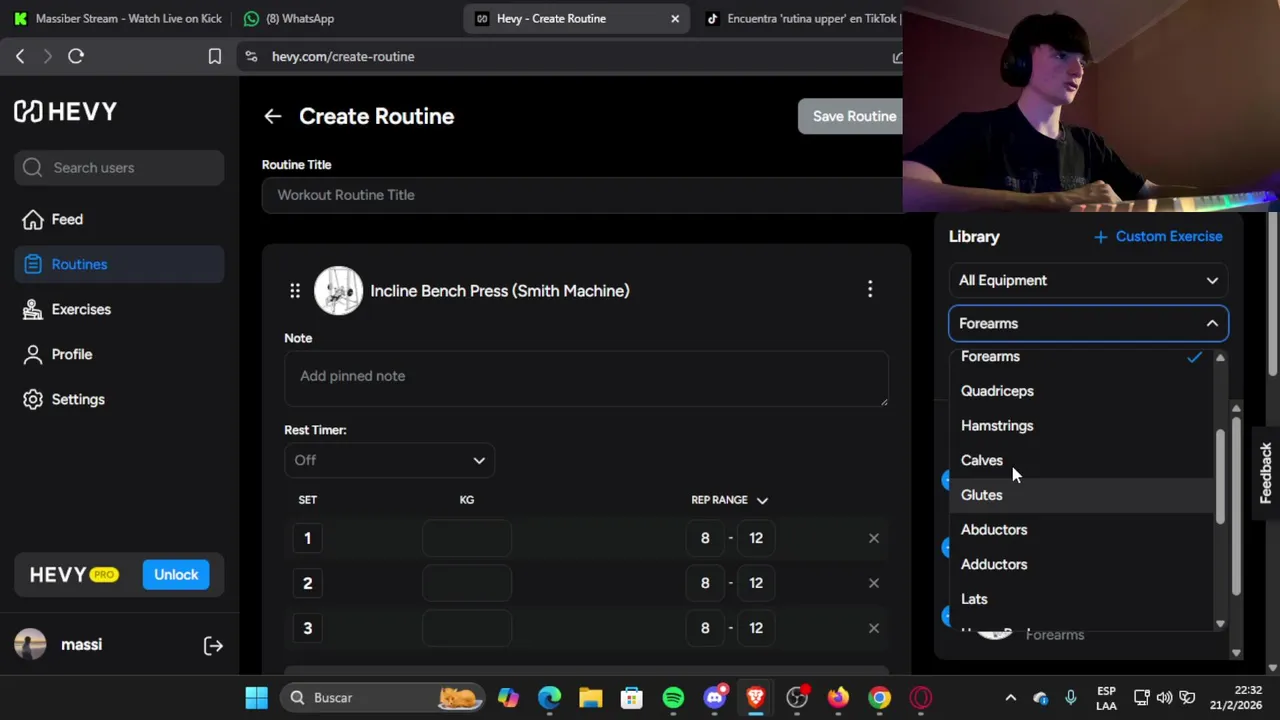
Task: Open the Profile page
Action: (x=119, y=354)
